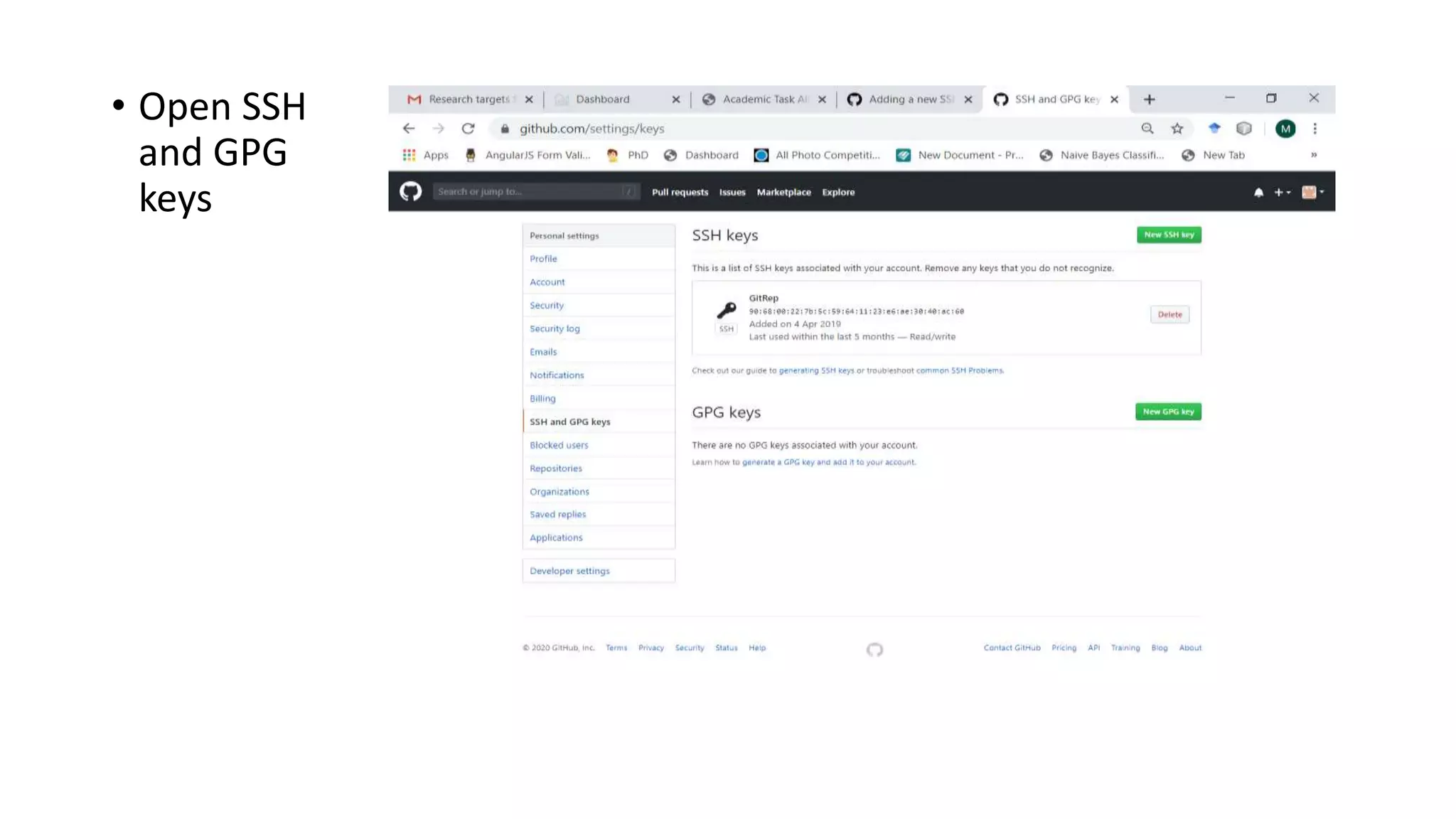Image resolution: width=1456 pixels, height=819 pixels.
Task: Click the gray cube extension icon
Action: coord(1243,129)
